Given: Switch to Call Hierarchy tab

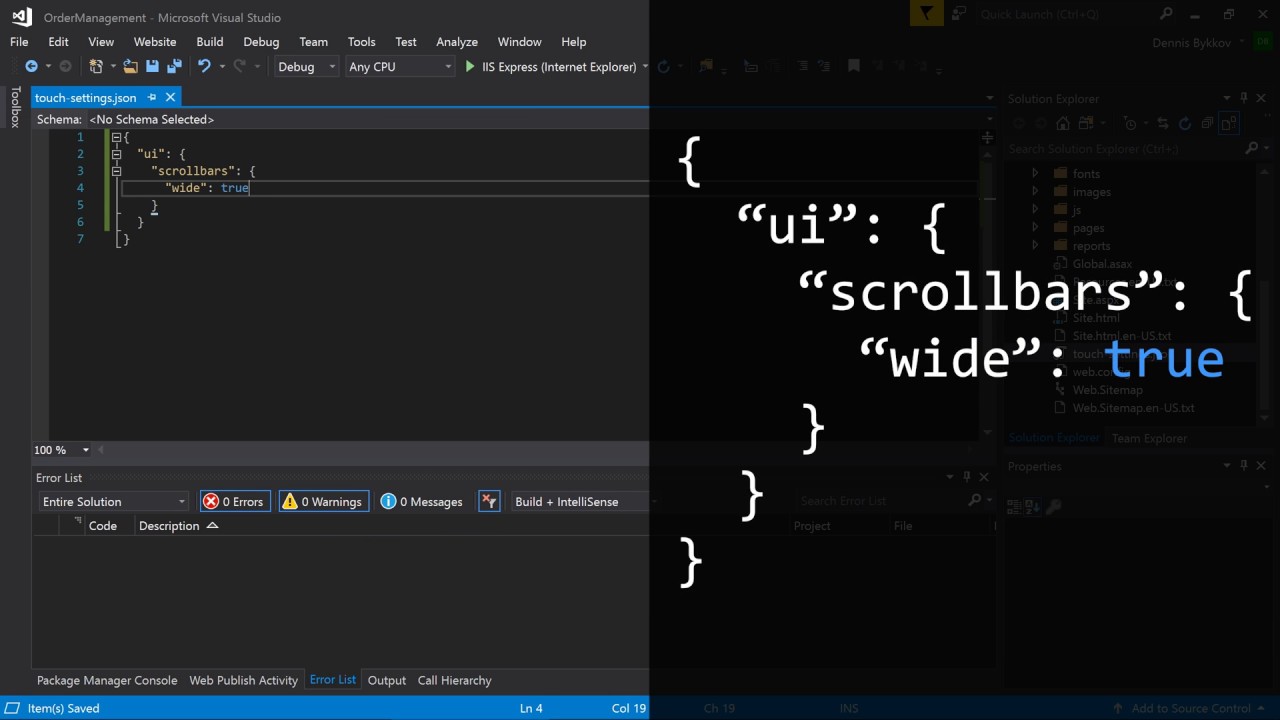Looking at the screenshot, I should (x=455, y=680).
